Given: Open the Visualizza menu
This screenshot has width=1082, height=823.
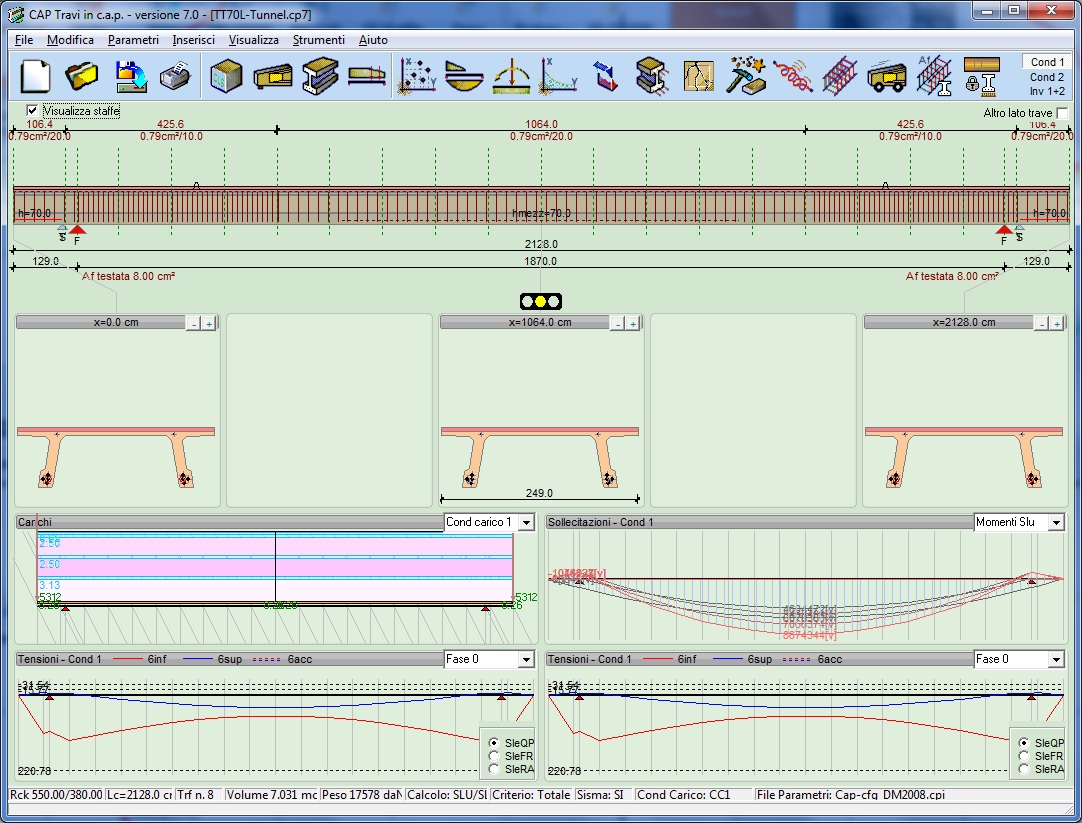Looking at the screenshot, I should click(x=254, y=40).
